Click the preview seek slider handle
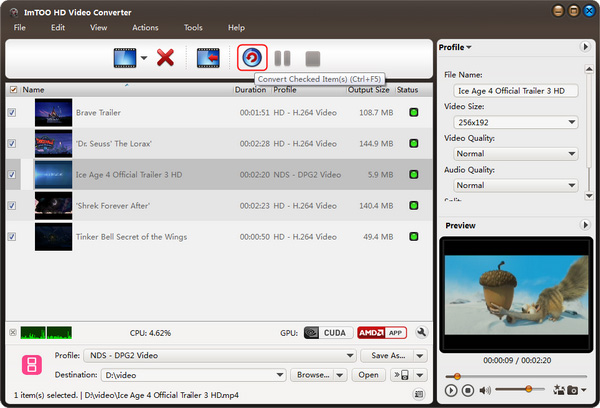The height and width of the screenshot is (408, 600). (x=457, y=376)
